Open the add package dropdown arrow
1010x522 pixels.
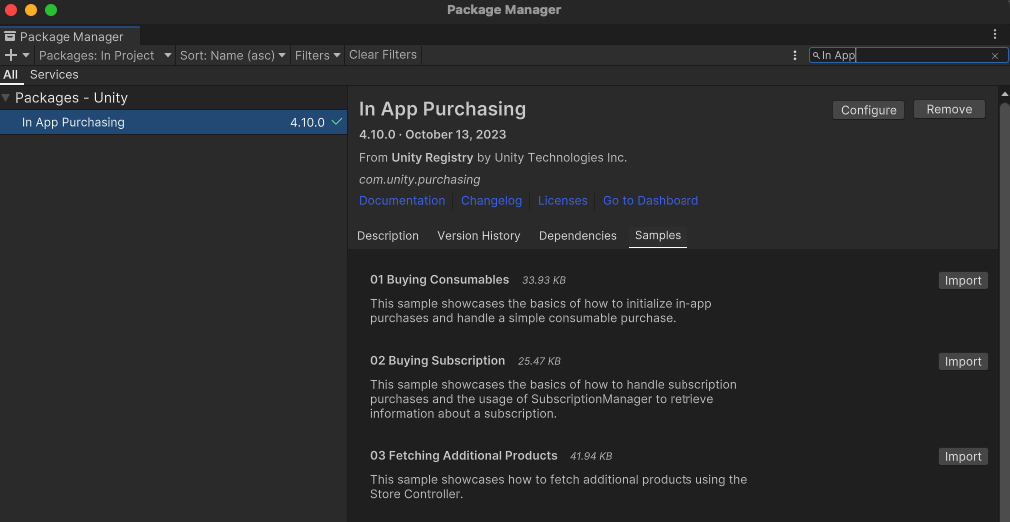(26, 55)
